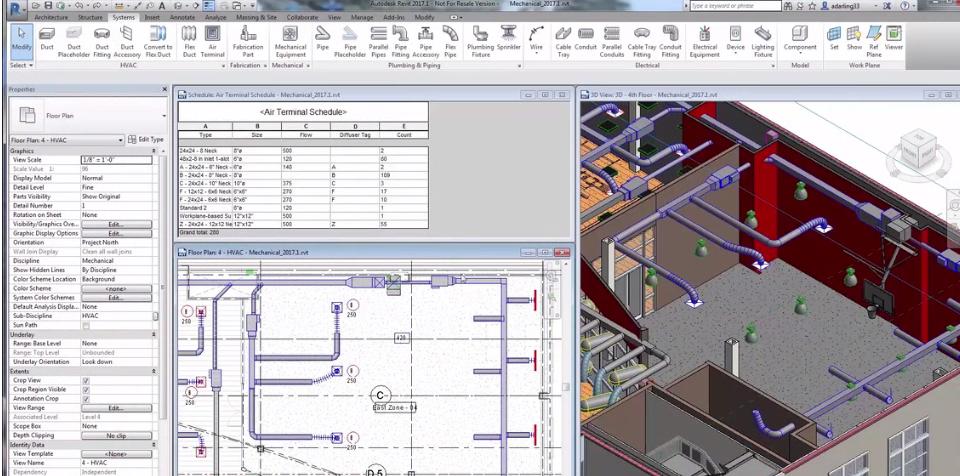Switch to the Annotate tab
960x476 pixels.
(x=182, y=18)
